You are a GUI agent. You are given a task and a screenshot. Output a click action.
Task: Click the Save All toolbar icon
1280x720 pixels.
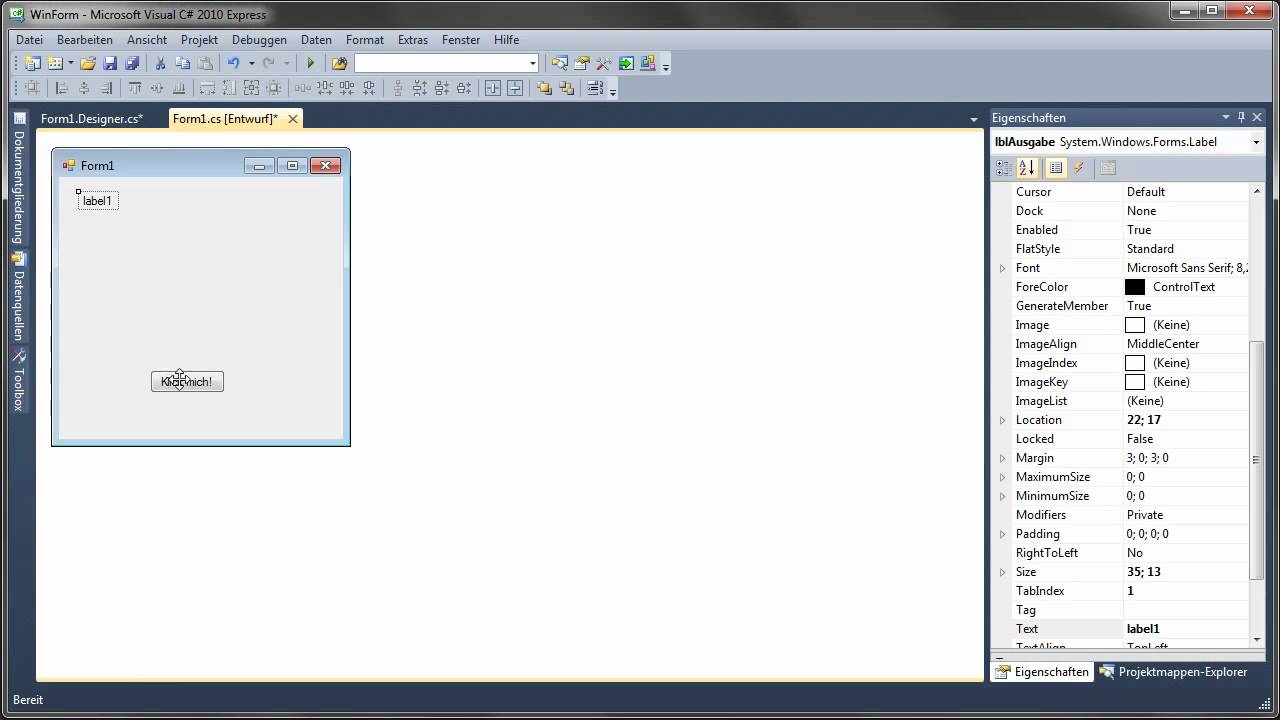tap(132, 63)
